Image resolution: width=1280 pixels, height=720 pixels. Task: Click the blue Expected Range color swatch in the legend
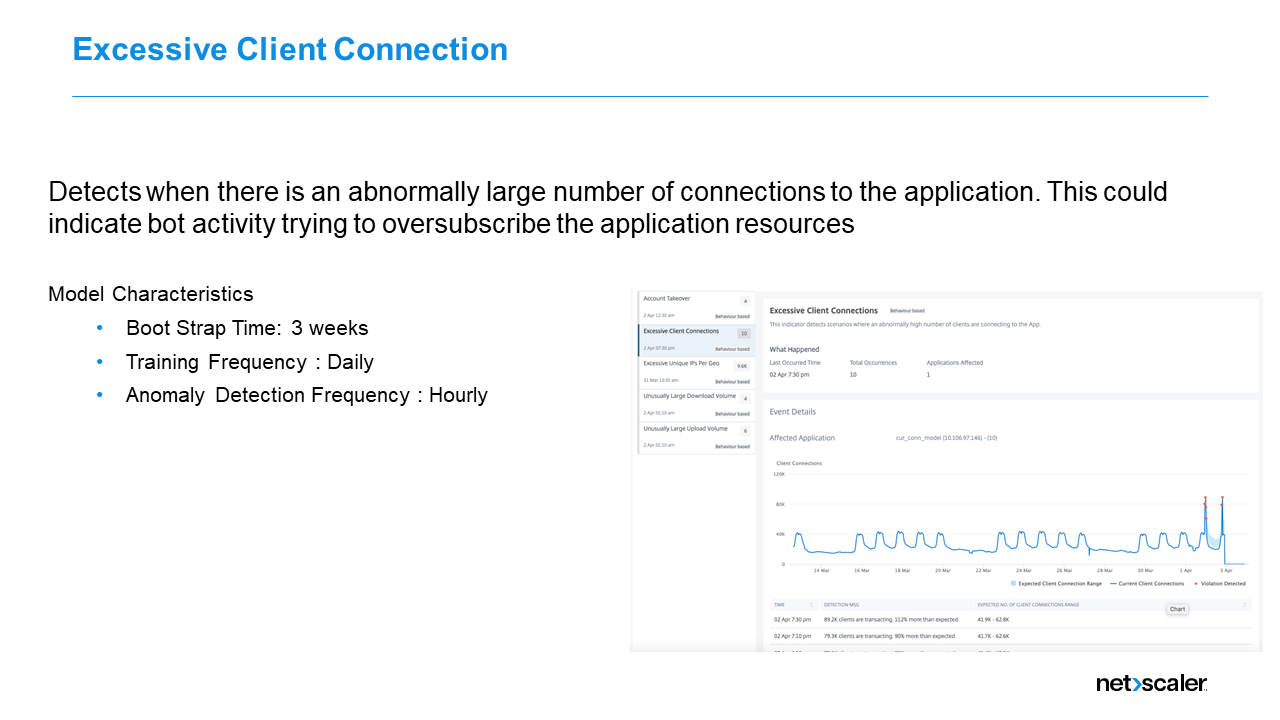pos(1013,584)
